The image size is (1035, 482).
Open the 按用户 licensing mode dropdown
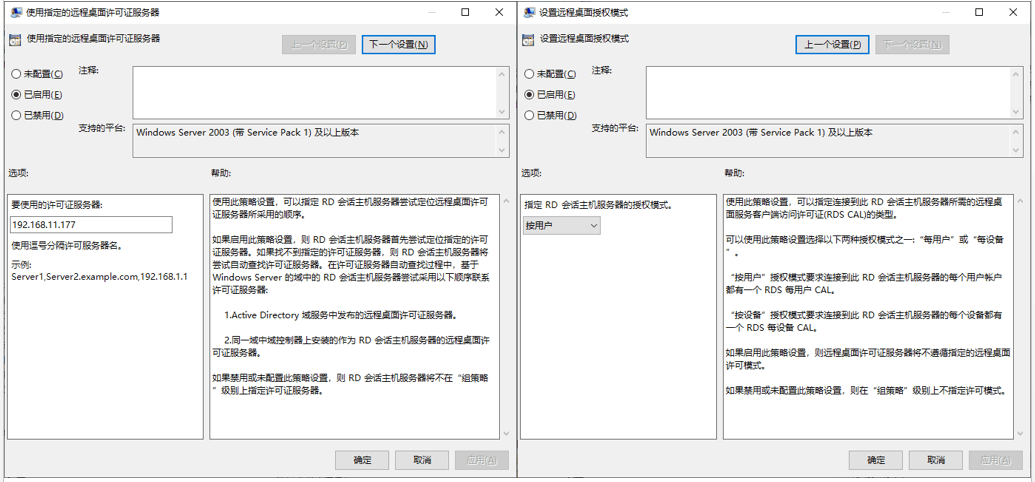(x=562, y=226)
